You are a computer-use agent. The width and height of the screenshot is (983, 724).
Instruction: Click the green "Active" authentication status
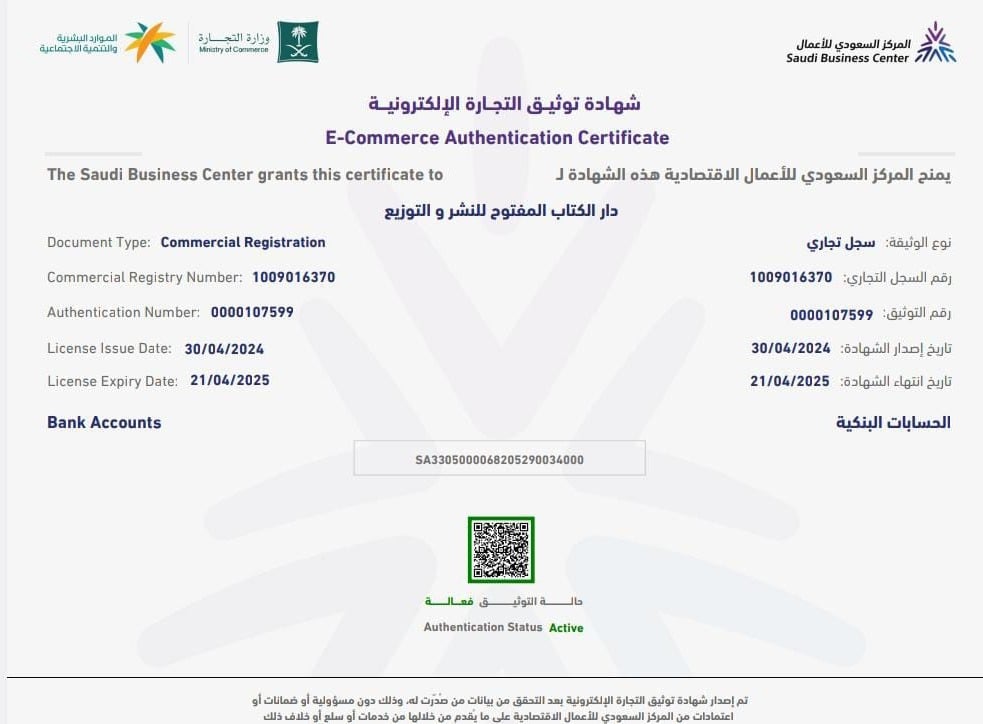click(566, 628)
